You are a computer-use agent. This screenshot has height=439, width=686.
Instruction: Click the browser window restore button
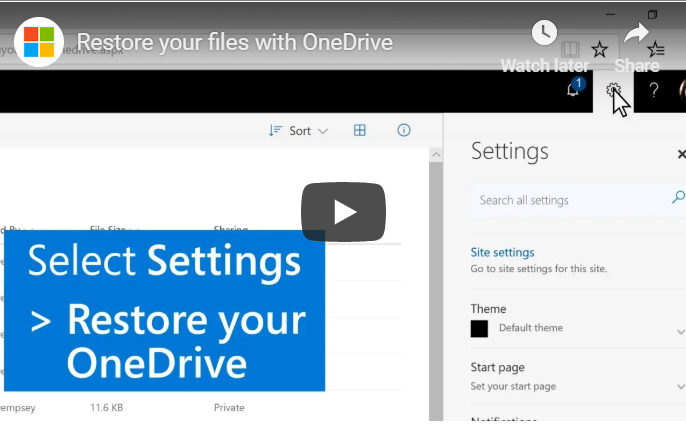click(652, 14)
